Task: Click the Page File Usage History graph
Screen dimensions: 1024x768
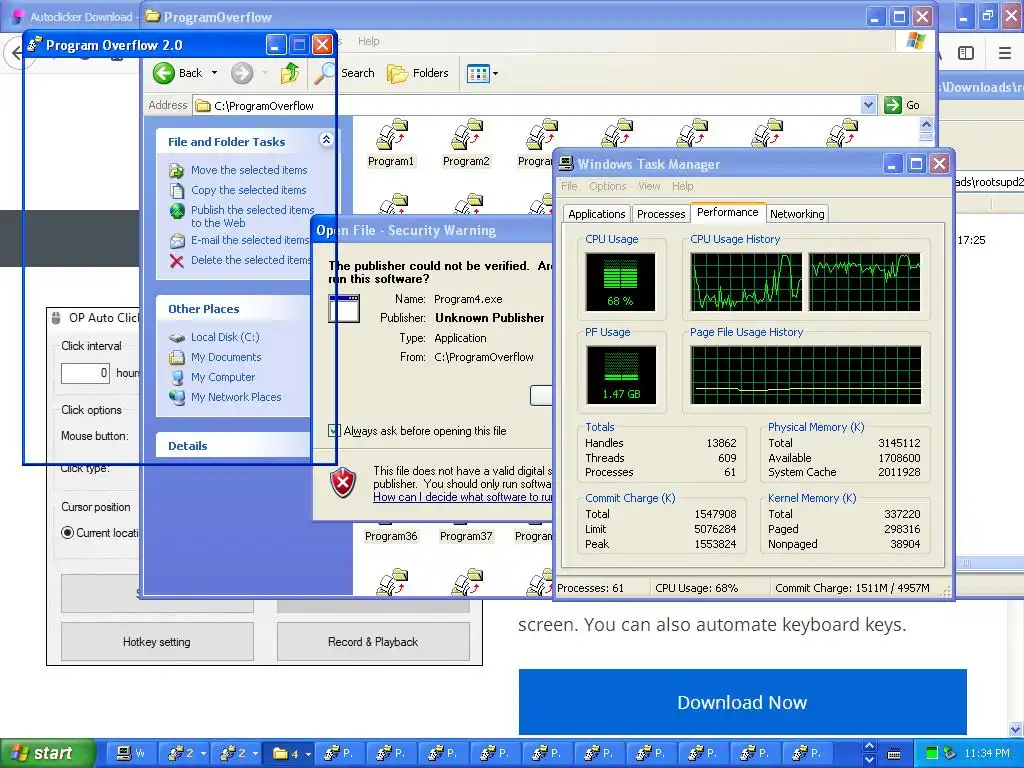Action: [x=806, y=375]
